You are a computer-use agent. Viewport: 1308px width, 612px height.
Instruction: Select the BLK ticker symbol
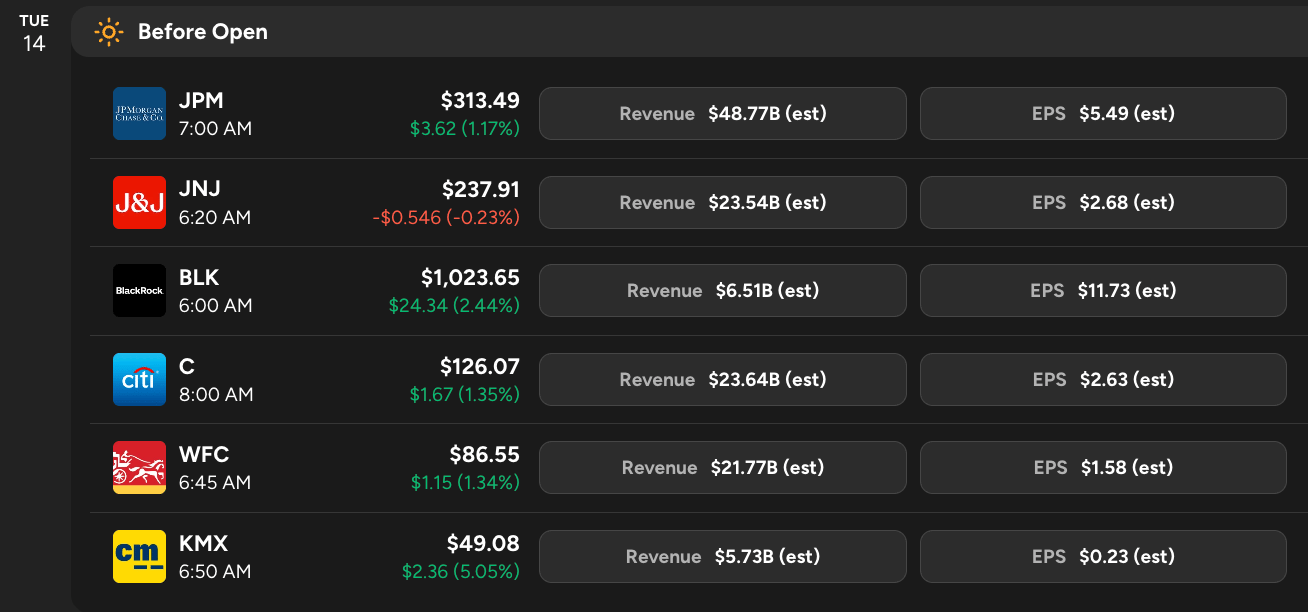[199, 277]
